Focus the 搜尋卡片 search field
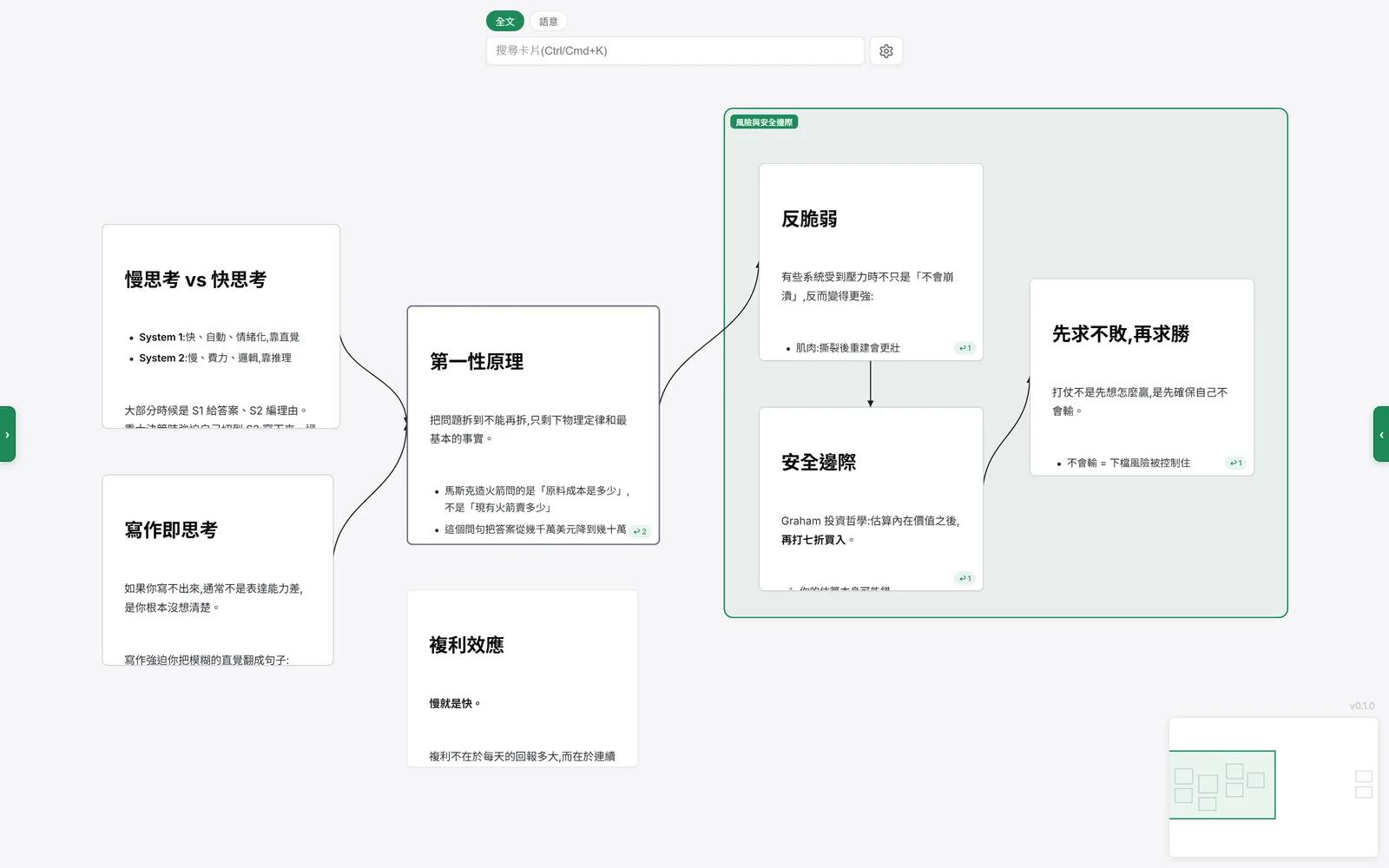The height and width of the screenshot is (868, 1389). [675, 50]
